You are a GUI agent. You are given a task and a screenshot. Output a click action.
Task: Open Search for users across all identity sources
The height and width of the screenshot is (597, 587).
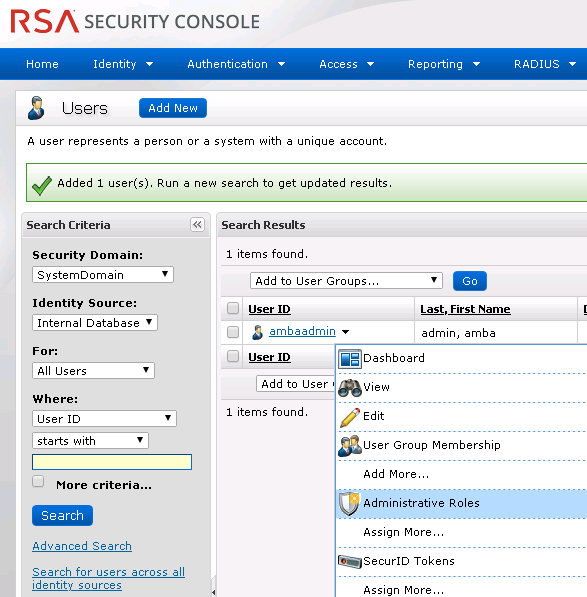click(108, 578)
